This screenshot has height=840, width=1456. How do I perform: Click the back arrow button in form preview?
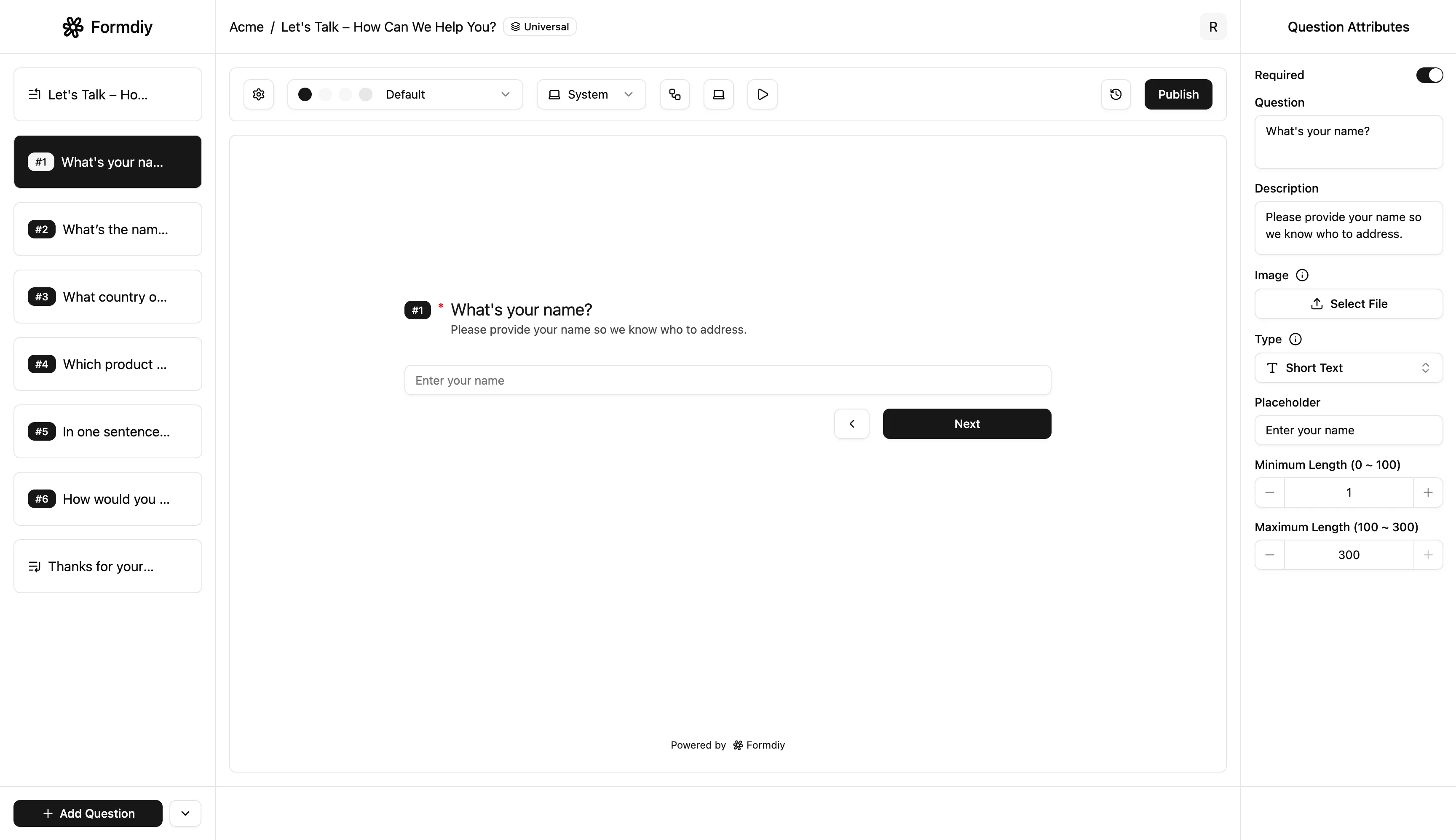[852, 424]
